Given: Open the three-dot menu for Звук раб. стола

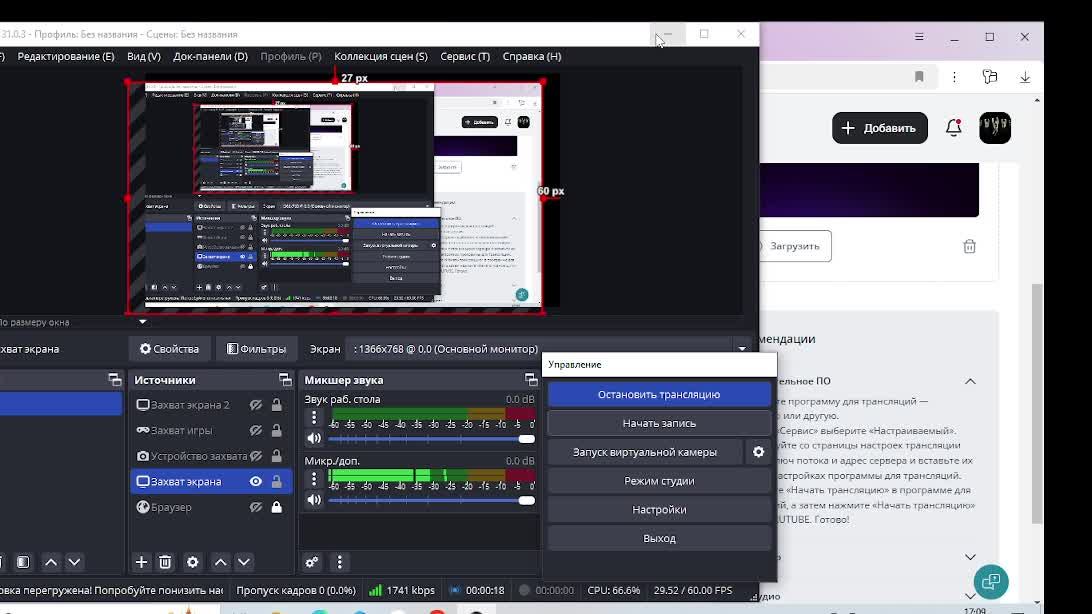Looking at the screenshot, I should pos(314,417).
